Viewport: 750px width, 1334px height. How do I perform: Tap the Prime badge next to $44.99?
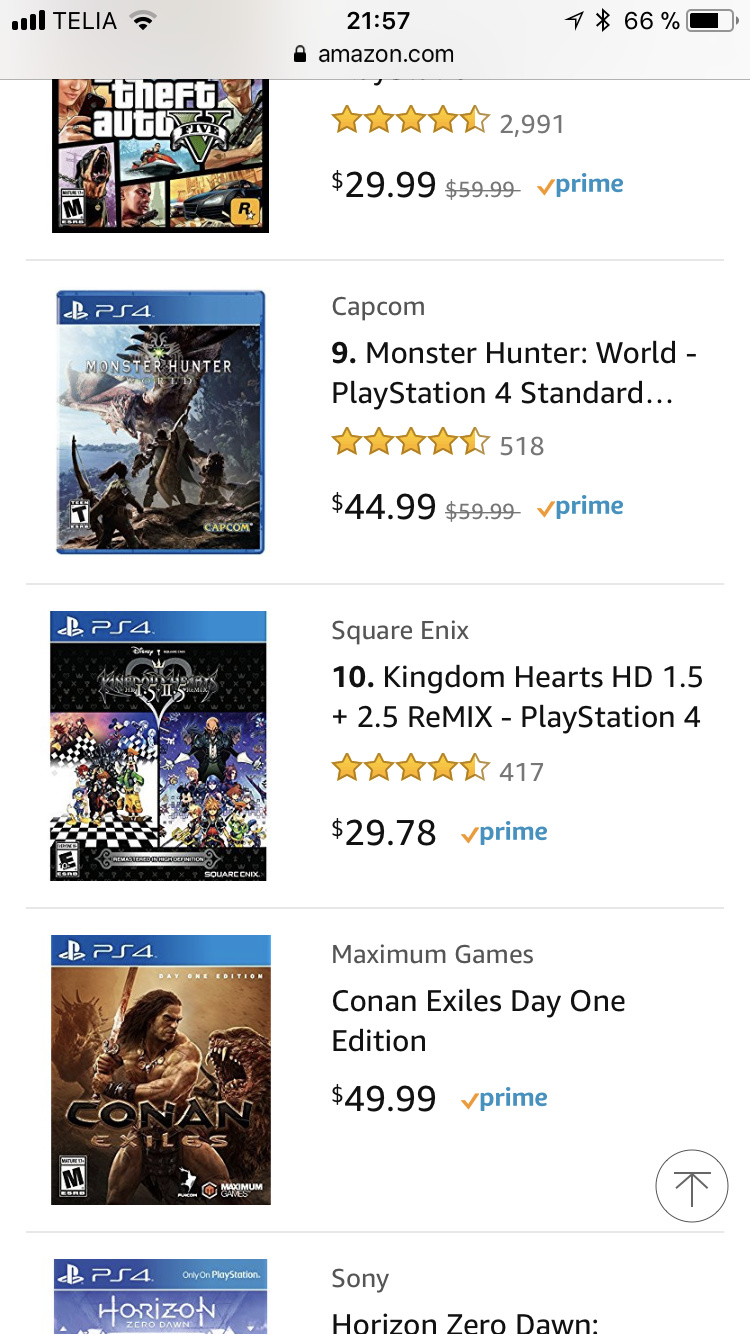tap(579, 507)
